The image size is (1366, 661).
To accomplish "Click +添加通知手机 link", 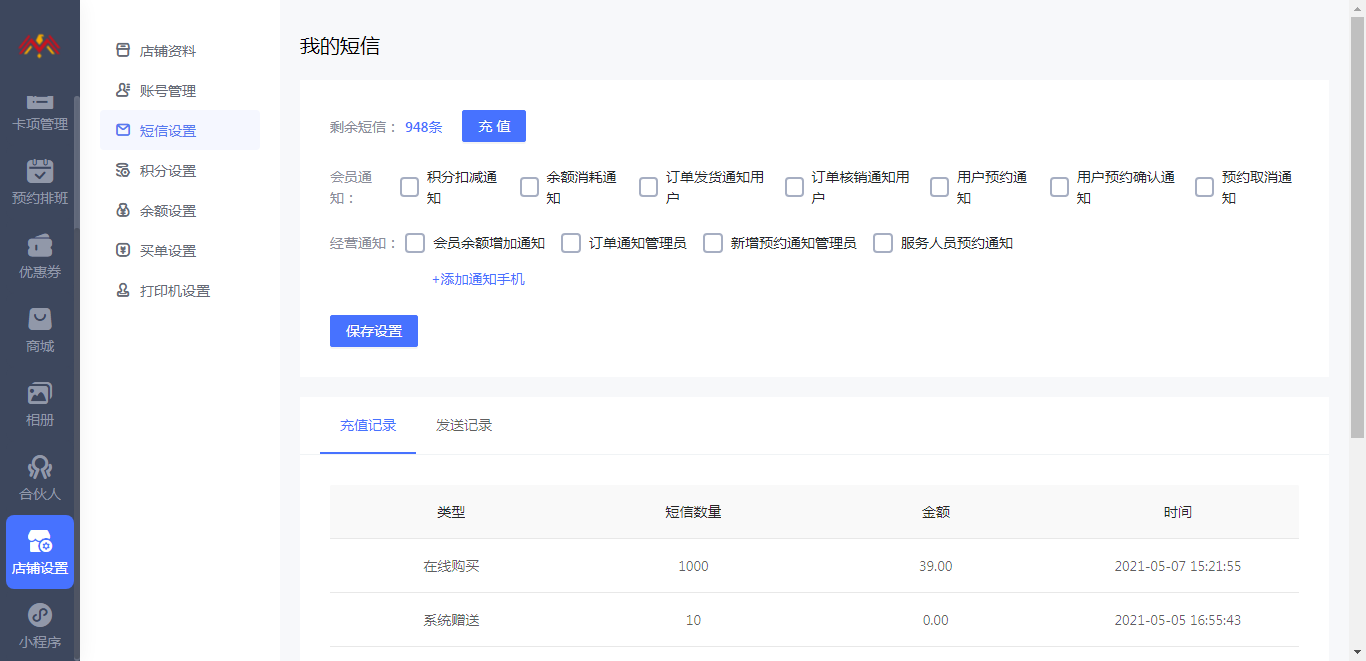I will tap(478, 279).
